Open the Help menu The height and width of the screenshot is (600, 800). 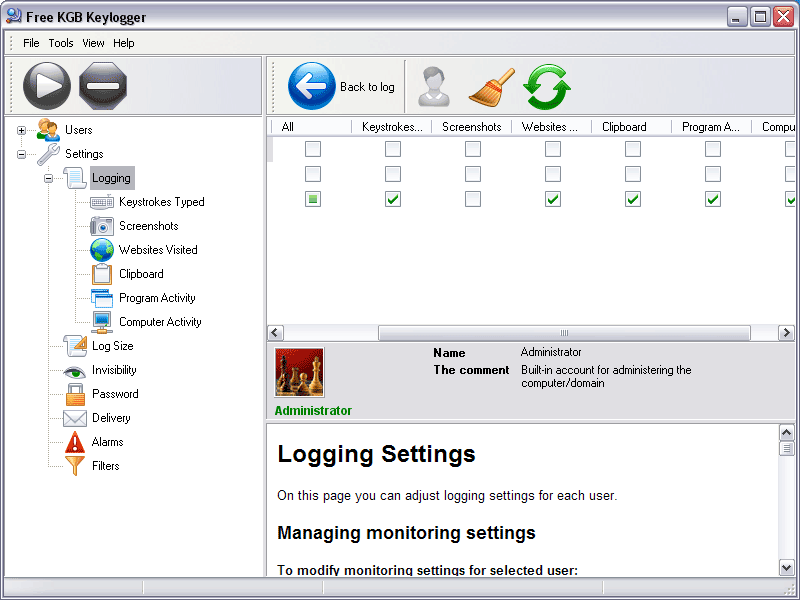coord(123,43)
